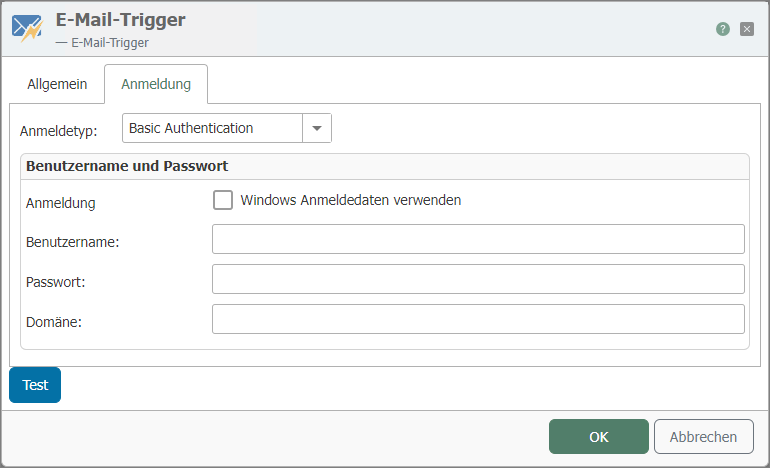
Task: Focus the Benutzername input field
Action: tap(478, 240)
